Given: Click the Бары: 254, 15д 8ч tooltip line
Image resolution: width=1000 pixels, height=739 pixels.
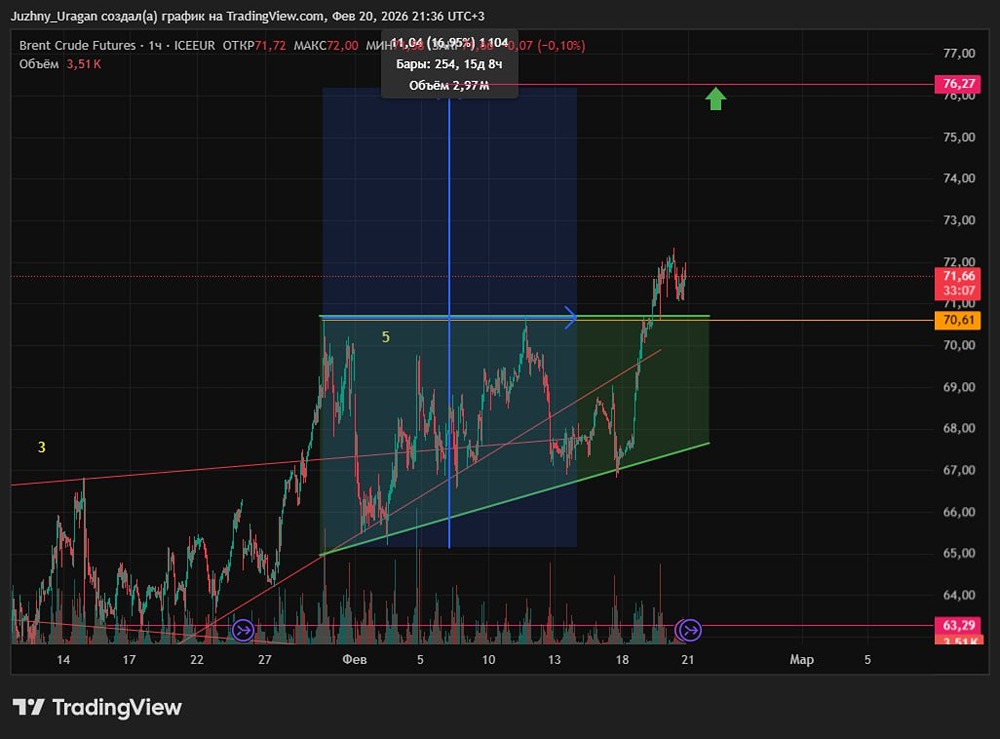Looking at the screenshot, I should tap(449, 64).
